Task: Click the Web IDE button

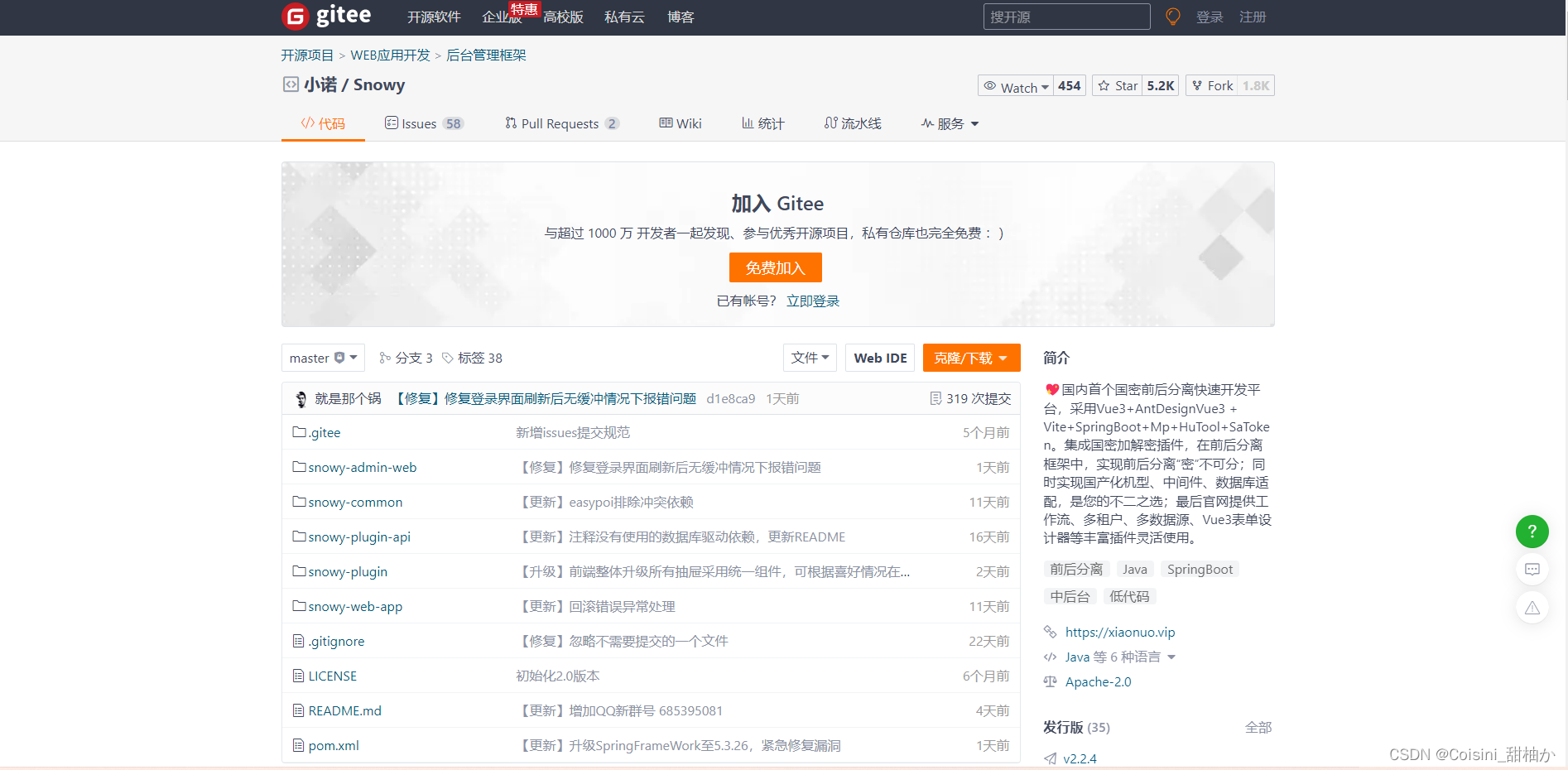Action: (x=880, y=358)
